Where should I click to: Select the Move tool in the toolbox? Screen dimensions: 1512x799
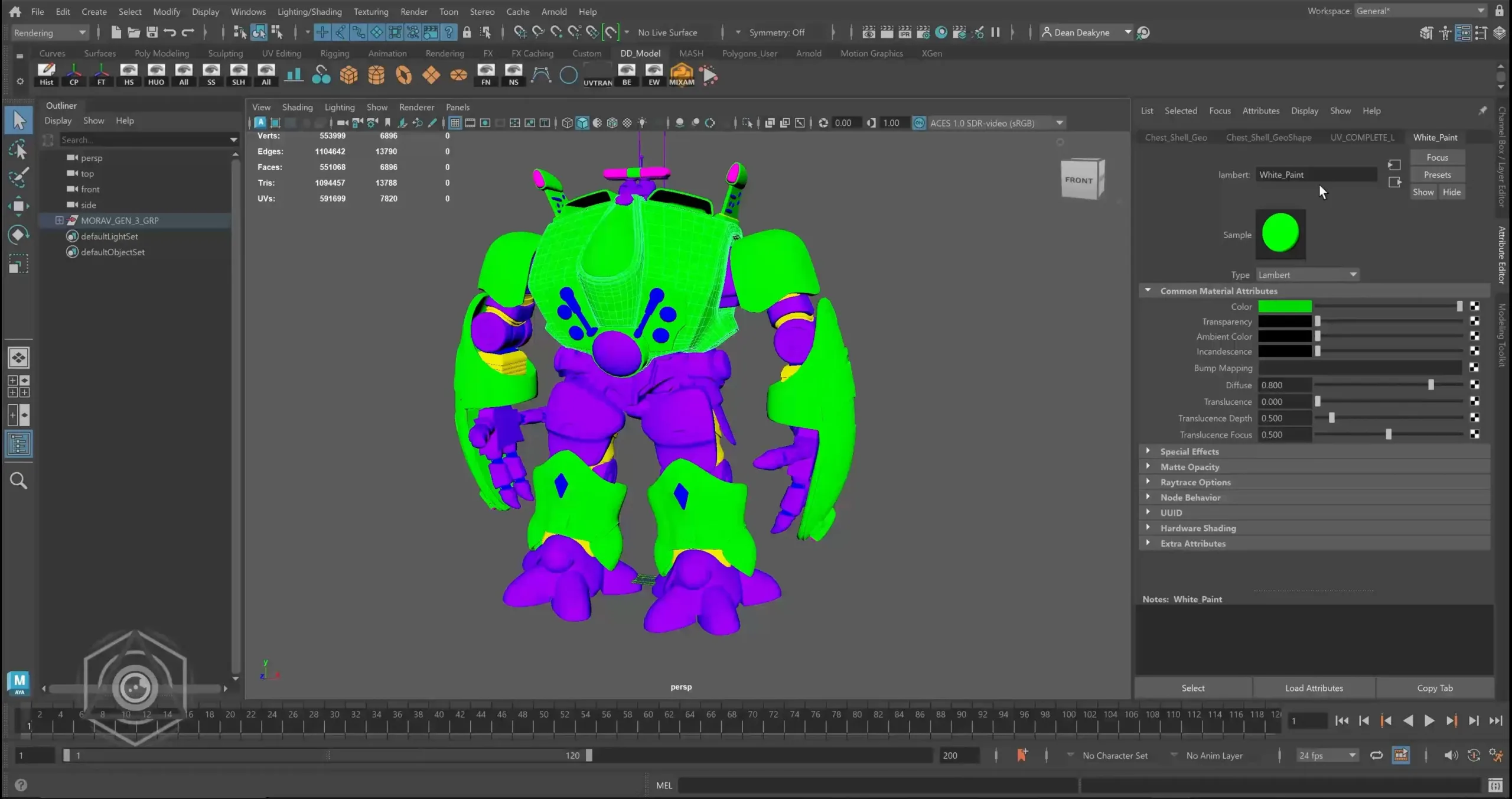18,206
